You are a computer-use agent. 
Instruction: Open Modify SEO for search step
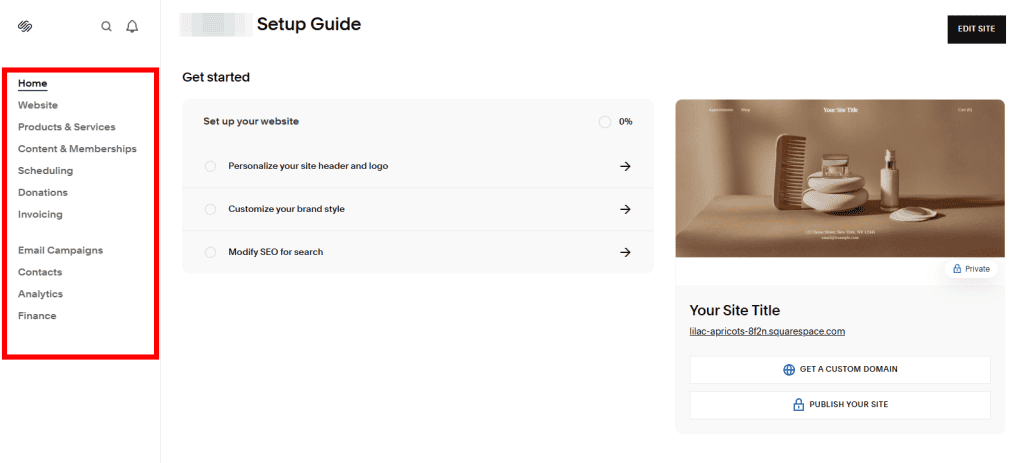(418, 252)
